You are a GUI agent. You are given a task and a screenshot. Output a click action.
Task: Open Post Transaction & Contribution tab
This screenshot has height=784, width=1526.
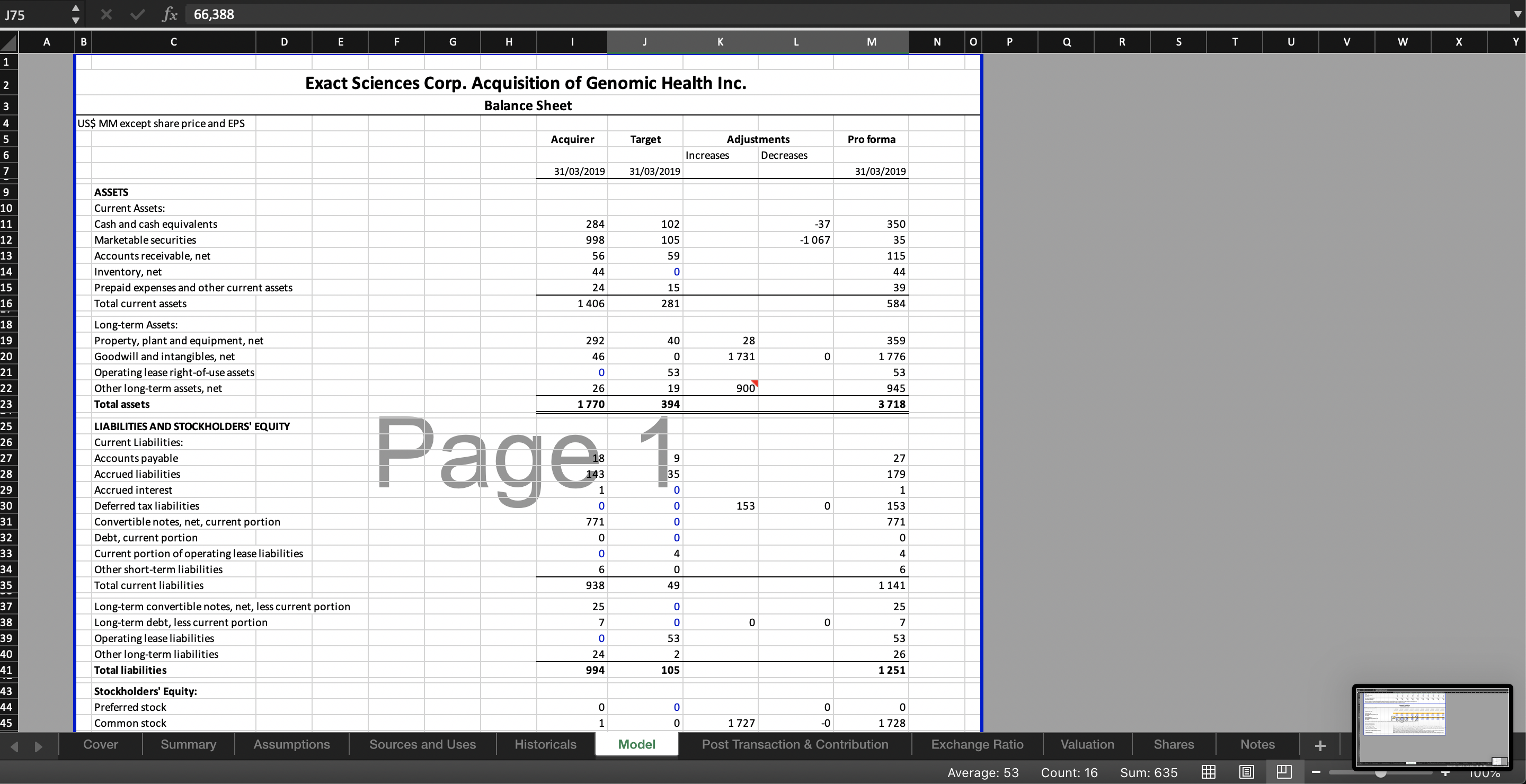pyautogui.click(x=795, y=744)
